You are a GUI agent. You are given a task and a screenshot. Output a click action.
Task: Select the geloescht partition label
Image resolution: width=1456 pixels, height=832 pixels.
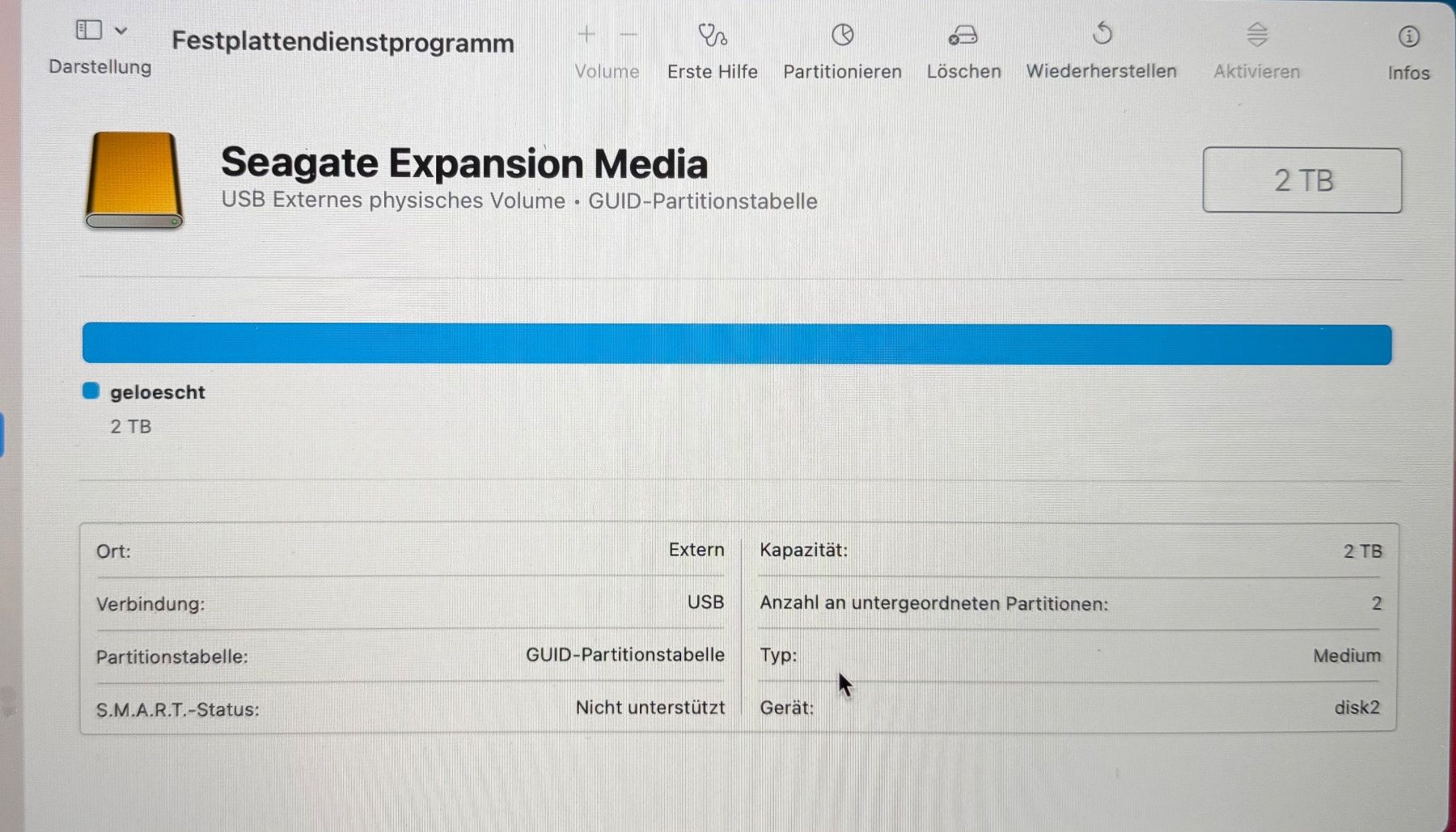pyautogui.click(x=158, y=392)
